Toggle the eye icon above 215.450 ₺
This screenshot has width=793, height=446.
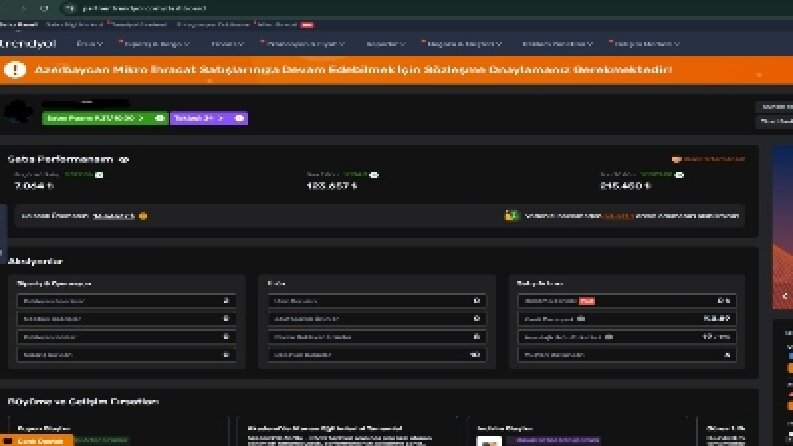pyautogui.click(x=679, y=175)
